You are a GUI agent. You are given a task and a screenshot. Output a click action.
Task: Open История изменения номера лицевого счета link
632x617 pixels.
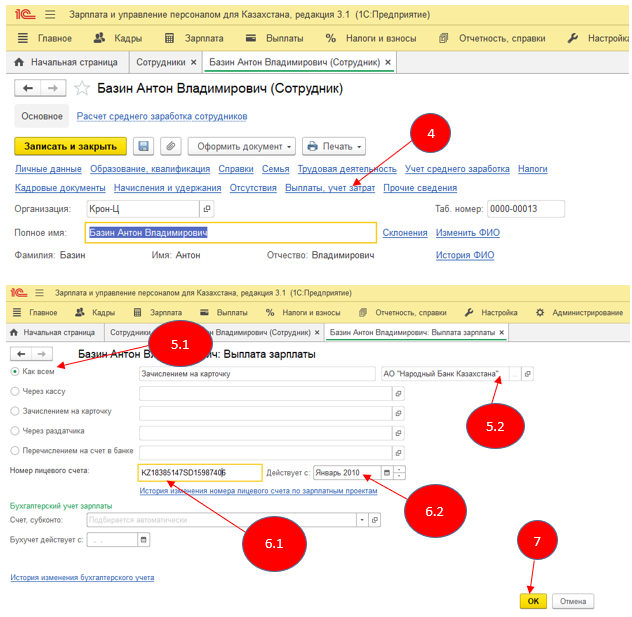point(258,491)
